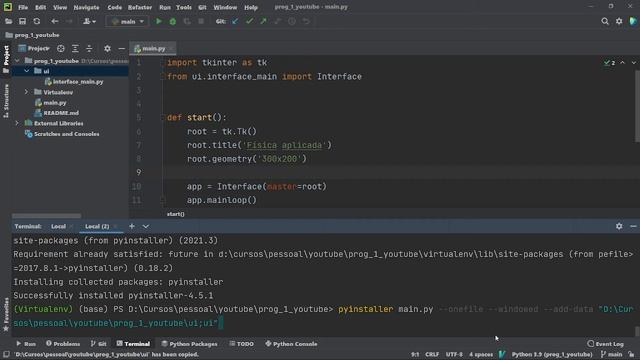Viewport: 640px width, 360px height.
Task: Open the Window menu
Action: click(x=225, y=7)
